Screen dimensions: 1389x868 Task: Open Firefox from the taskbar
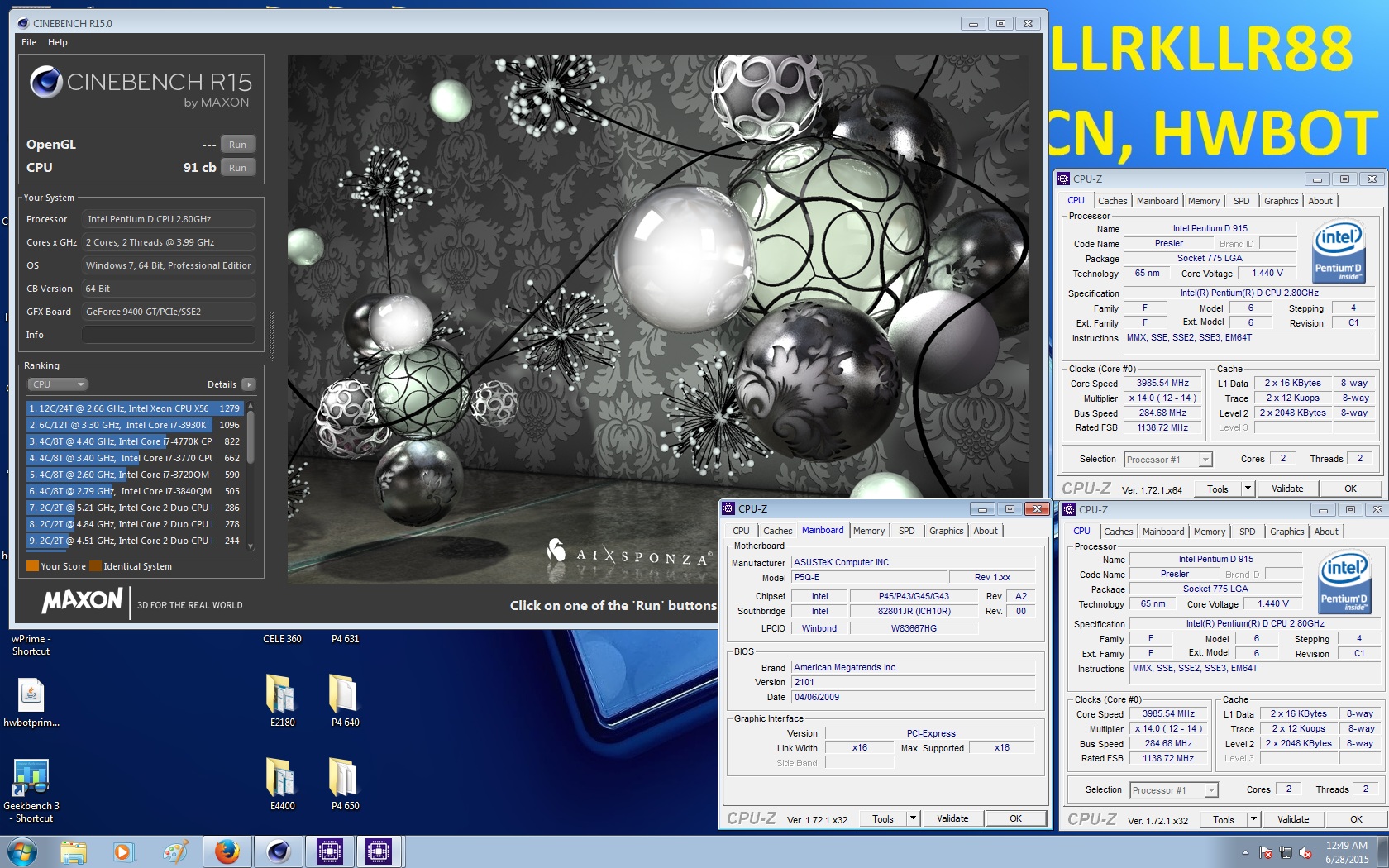click(227, 851)
